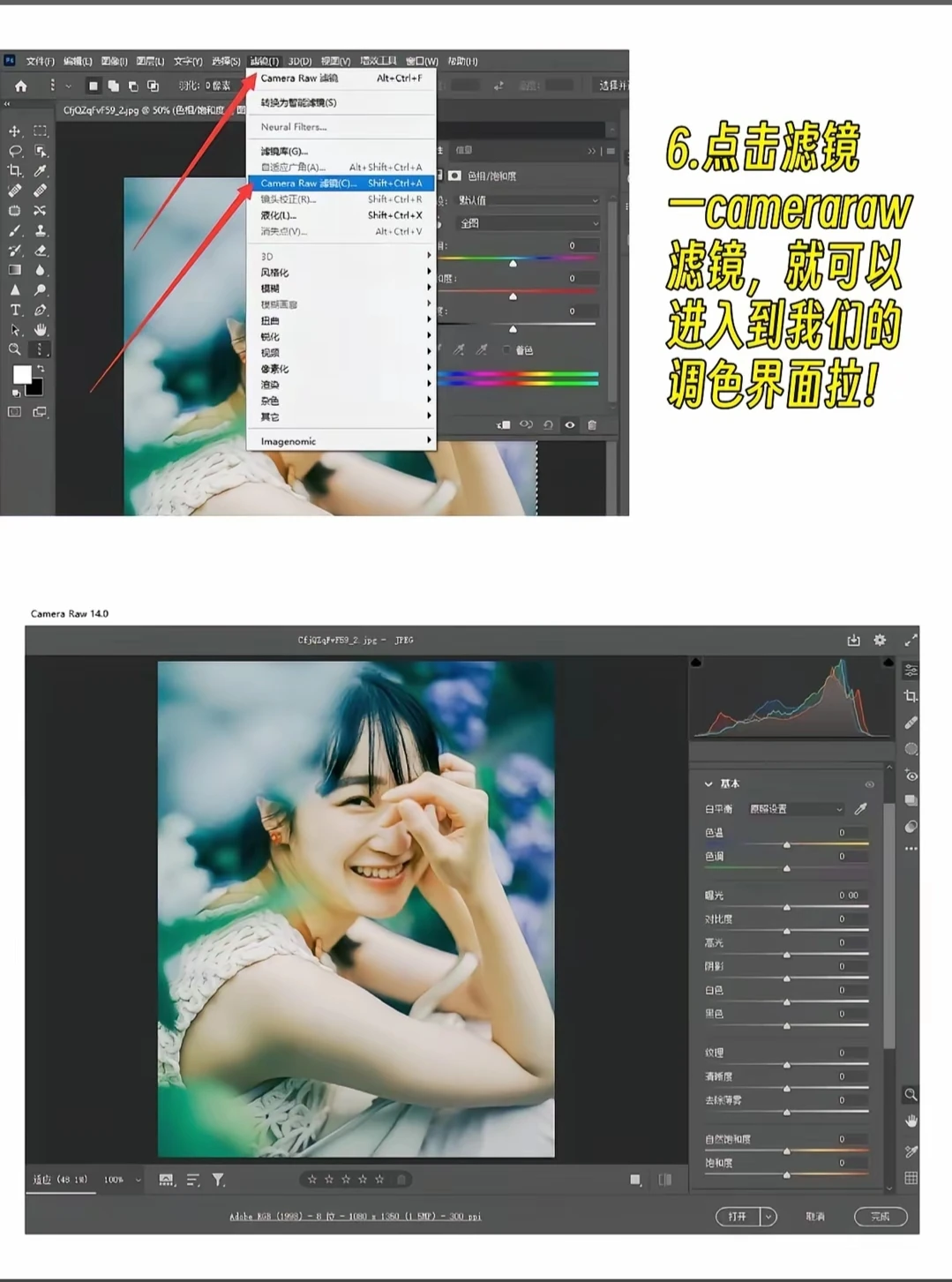Select the Move tool in Photoshop toolbar
952x1282 pixels.
click(15, 131)
